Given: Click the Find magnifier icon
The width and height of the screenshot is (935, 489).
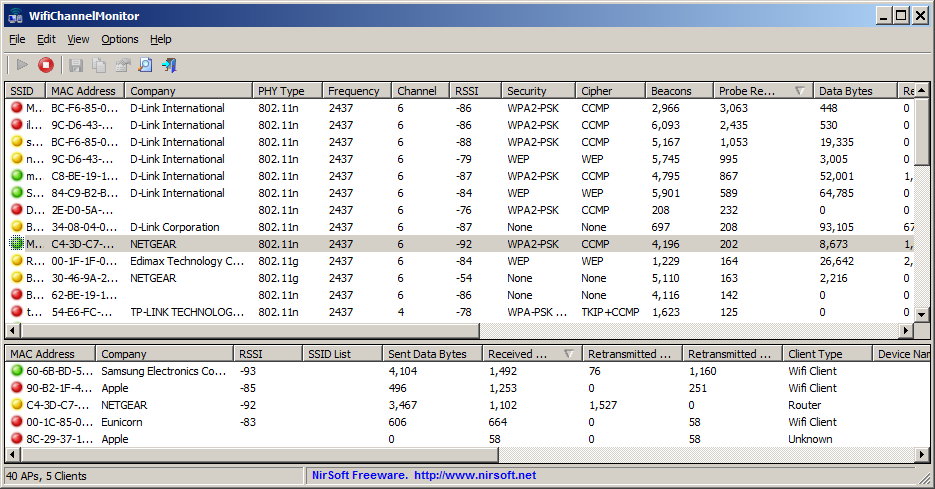Looking at the screenshot, I should 145,65.
